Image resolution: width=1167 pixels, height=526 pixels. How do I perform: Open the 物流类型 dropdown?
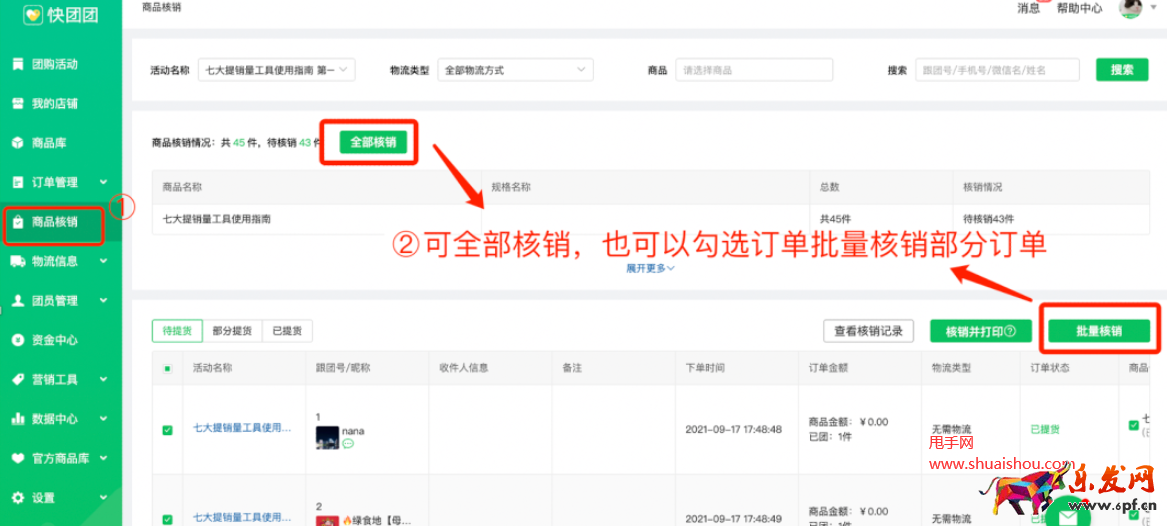click(515, 70)
